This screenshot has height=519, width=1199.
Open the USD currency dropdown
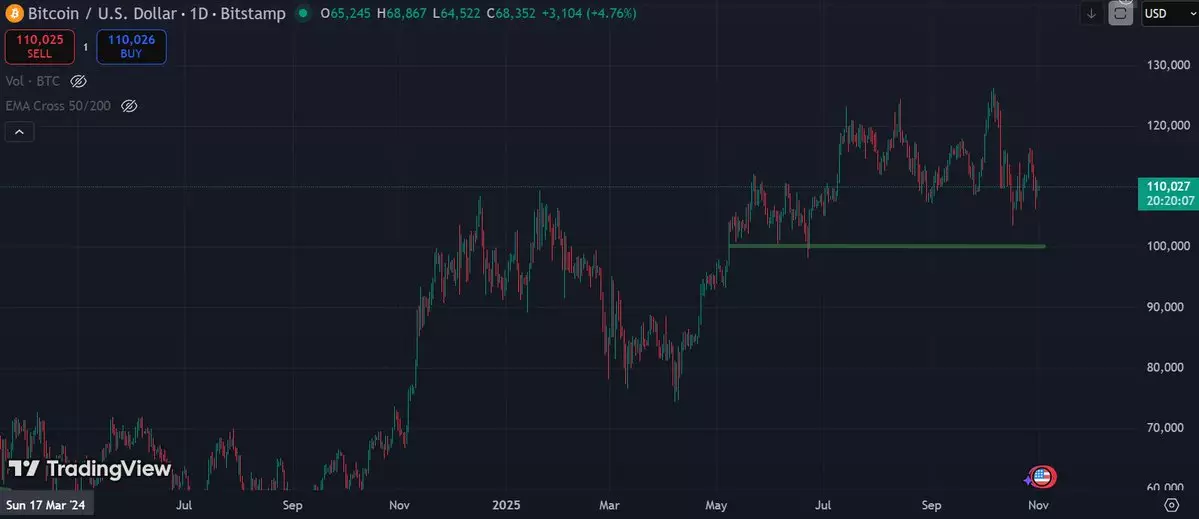click(x=1165, y=13)
